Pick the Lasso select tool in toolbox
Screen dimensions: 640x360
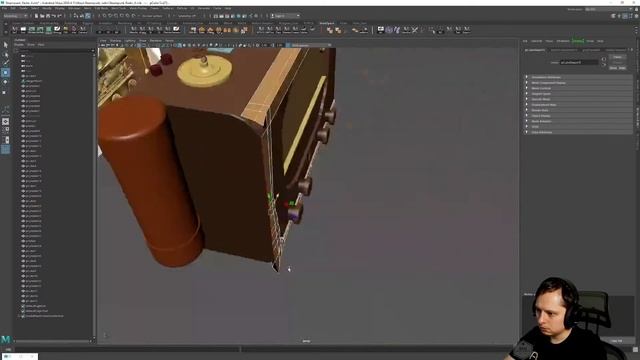click(5, 54)
